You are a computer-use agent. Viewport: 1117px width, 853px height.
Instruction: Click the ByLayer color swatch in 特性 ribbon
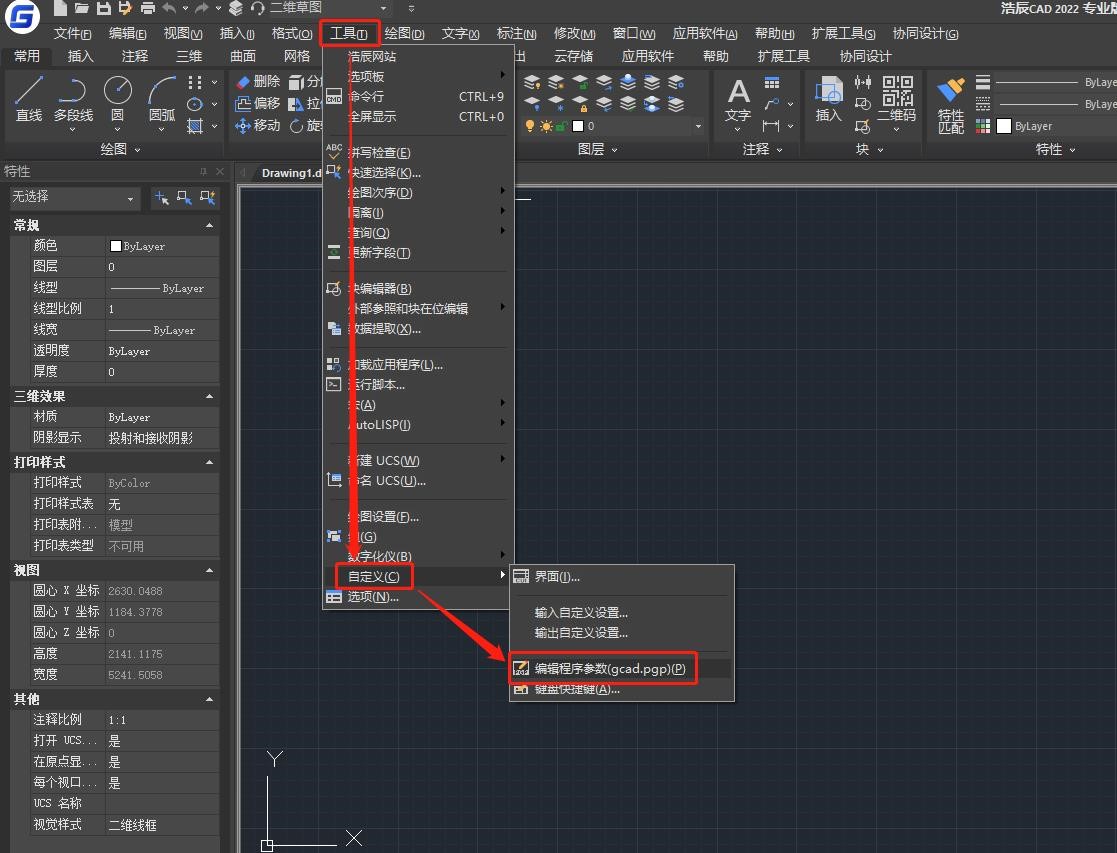pos(1004,126)
